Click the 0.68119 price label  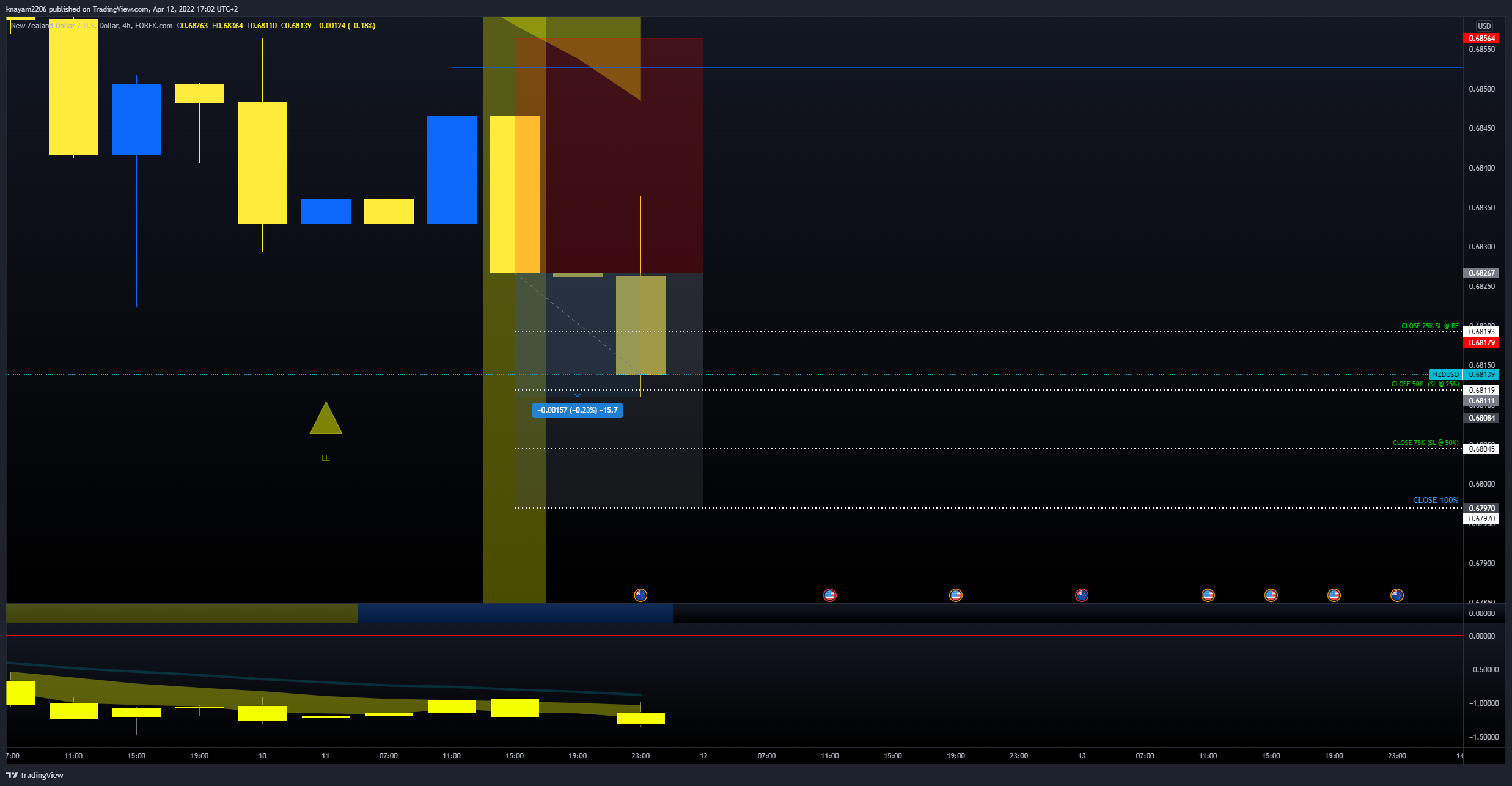coord(1481,390)
